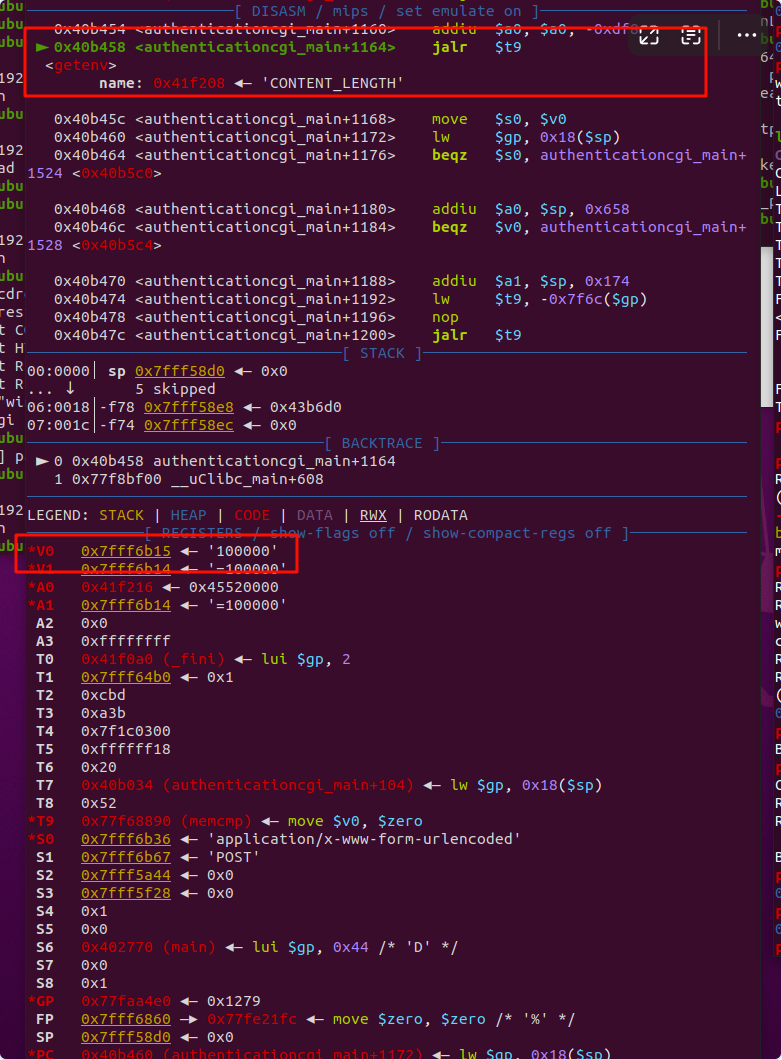This screenshot has height=1060, width=782.
Task: Click the vertical scrollbar thumb at right edge
Action: click(766, 327)
